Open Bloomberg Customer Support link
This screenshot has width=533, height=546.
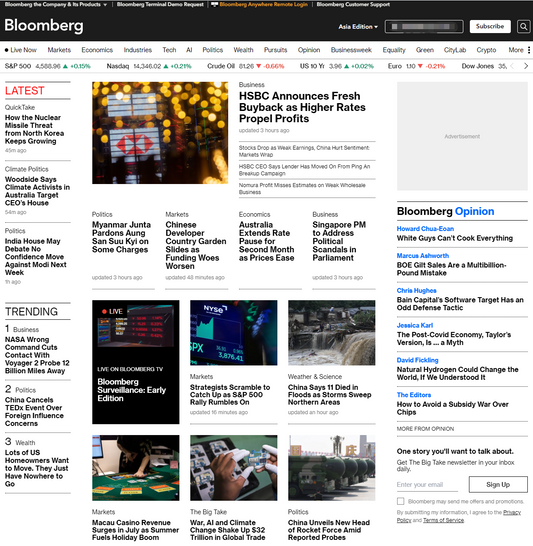coord(353,5)
